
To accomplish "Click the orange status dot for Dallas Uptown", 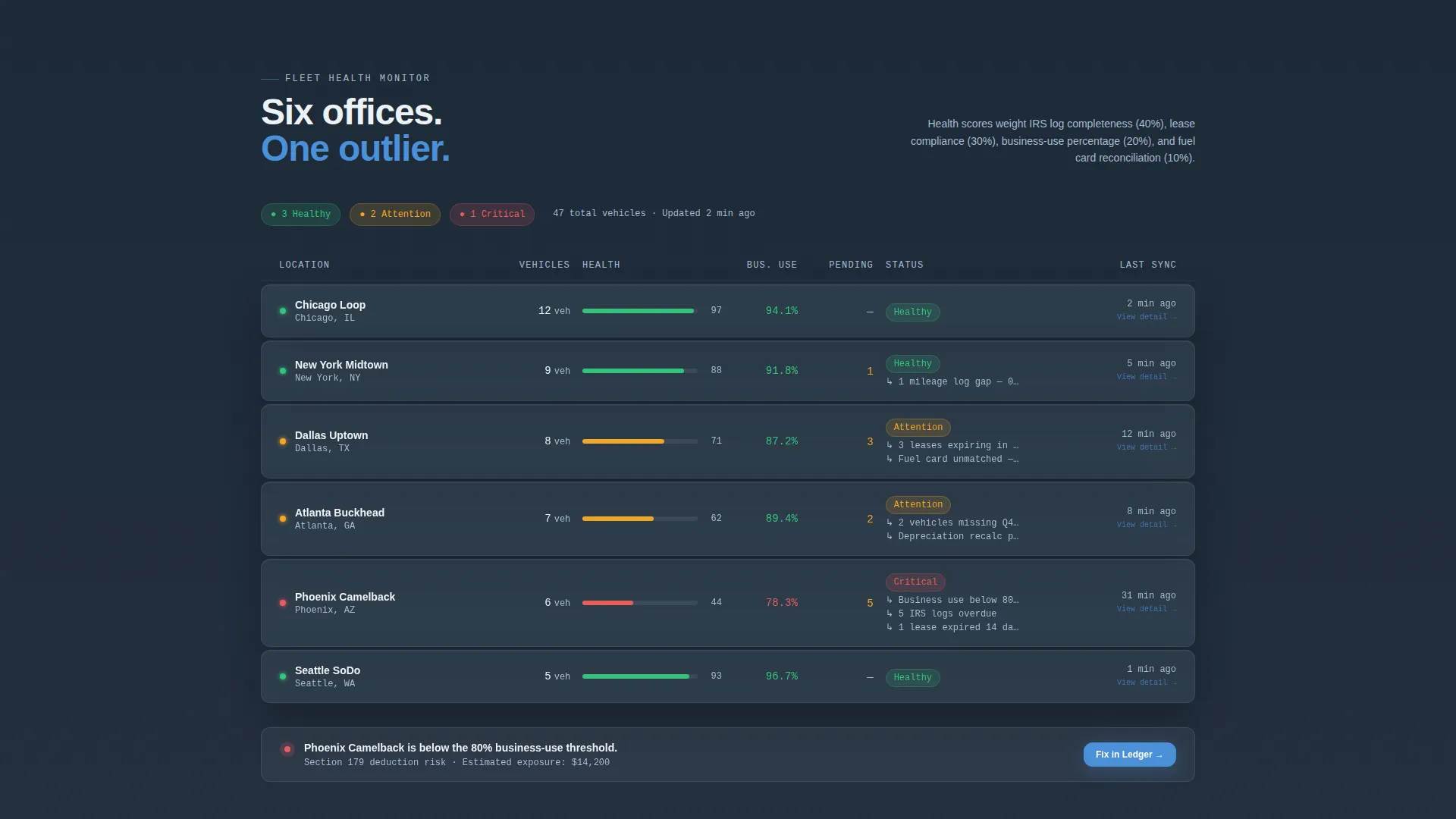I will coord(283,441).
